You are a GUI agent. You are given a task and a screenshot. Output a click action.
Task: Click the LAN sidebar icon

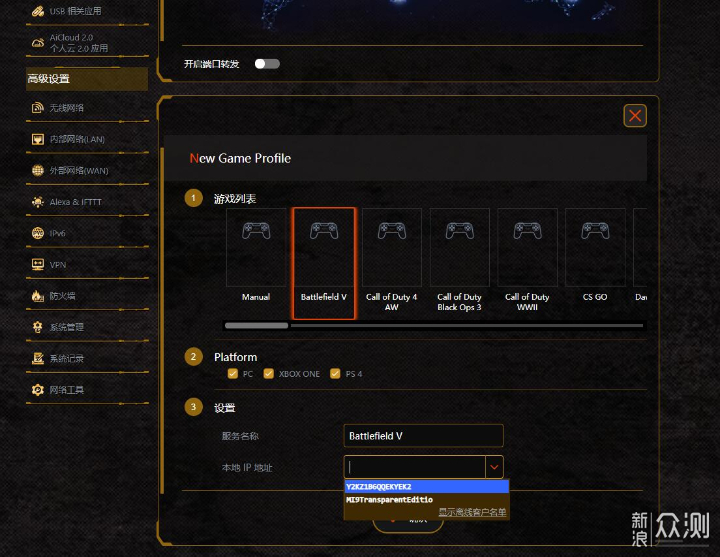click(38, 139)
